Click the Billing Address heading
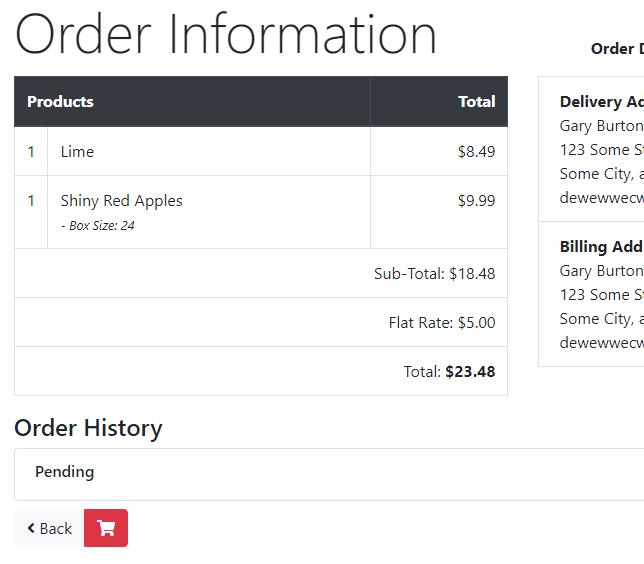 coord(602,246)
